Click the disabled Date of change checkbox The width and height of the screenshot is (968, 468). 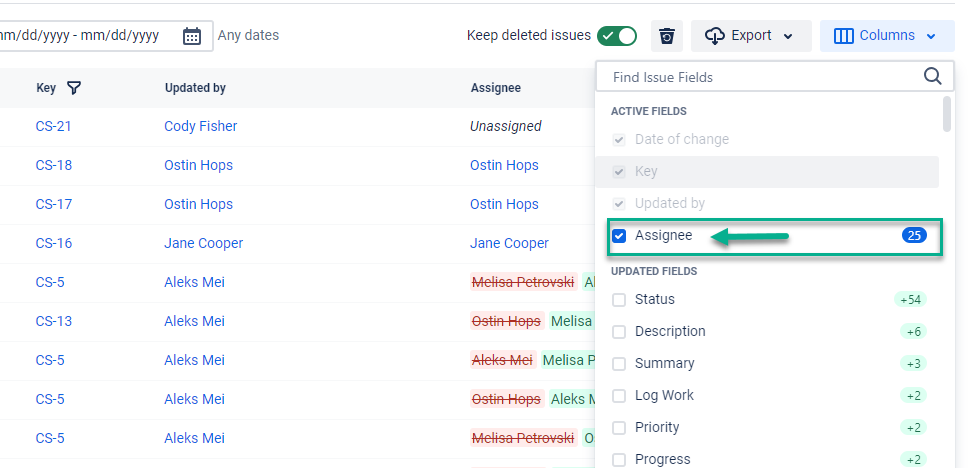point(619,140)
